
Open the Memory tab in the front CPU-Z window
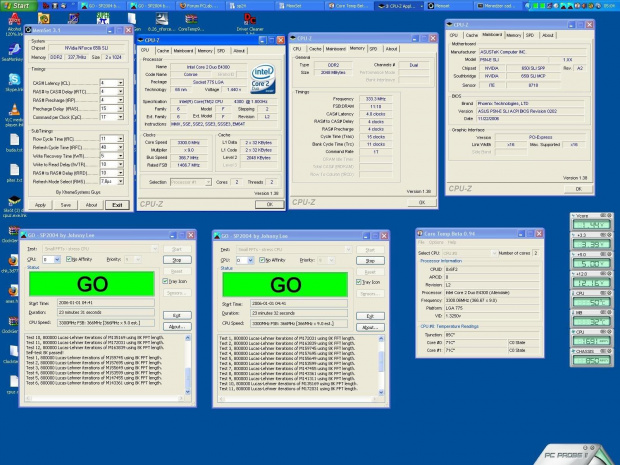tap(205, 51)
